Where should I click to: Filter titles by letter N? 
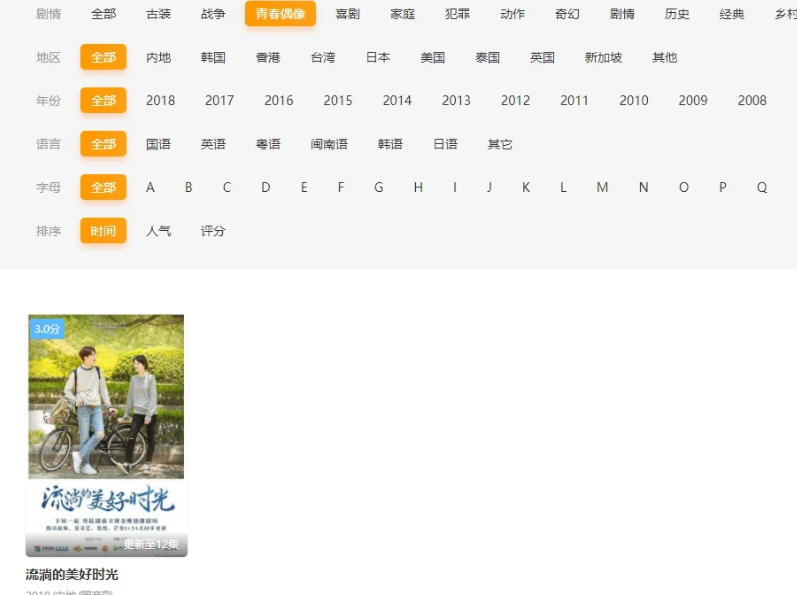[x=643, y=187]
